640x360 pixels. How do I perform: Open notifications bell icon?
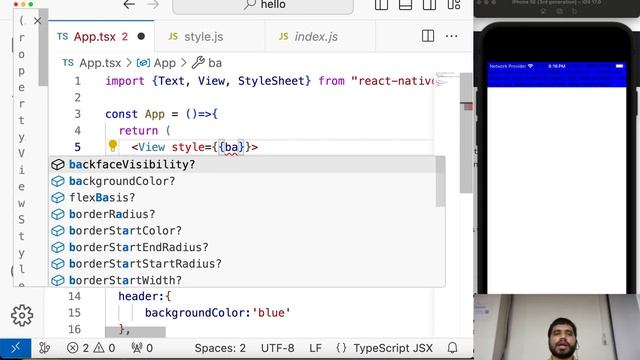point(452,348)
